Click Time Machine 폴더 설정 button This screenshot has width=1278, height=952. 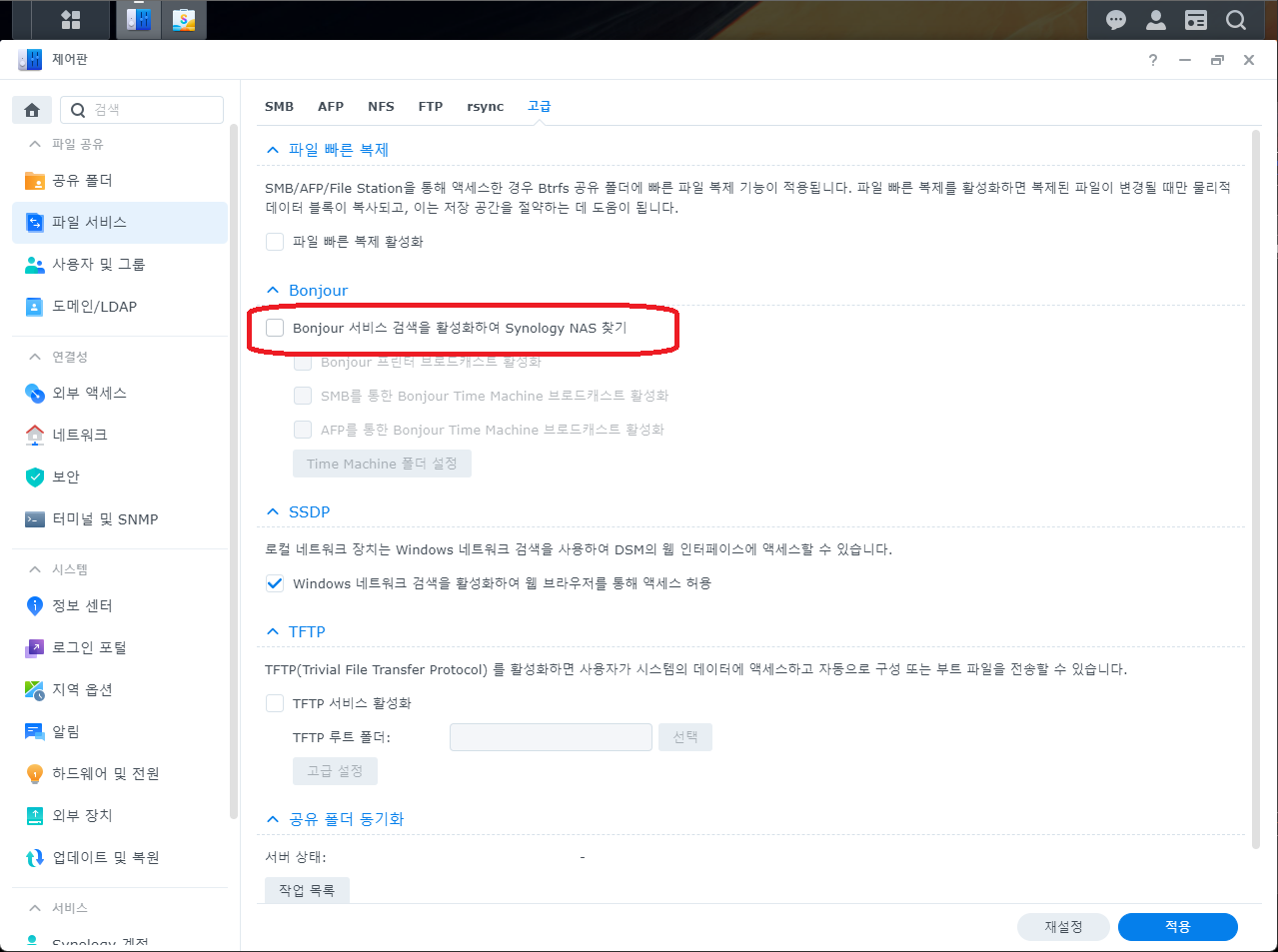tap(382, 464)
